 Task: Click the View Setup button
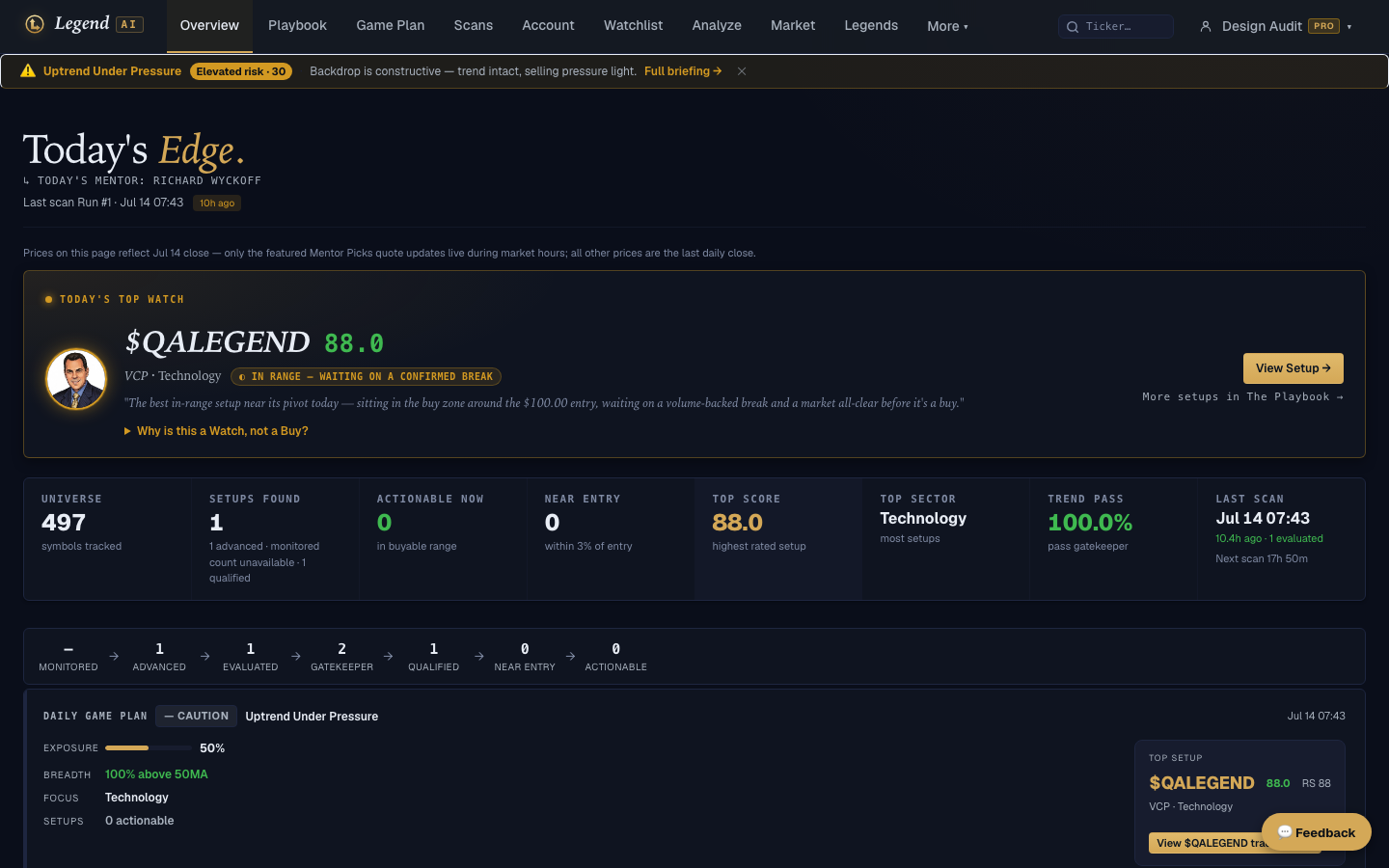point(1293,368)
